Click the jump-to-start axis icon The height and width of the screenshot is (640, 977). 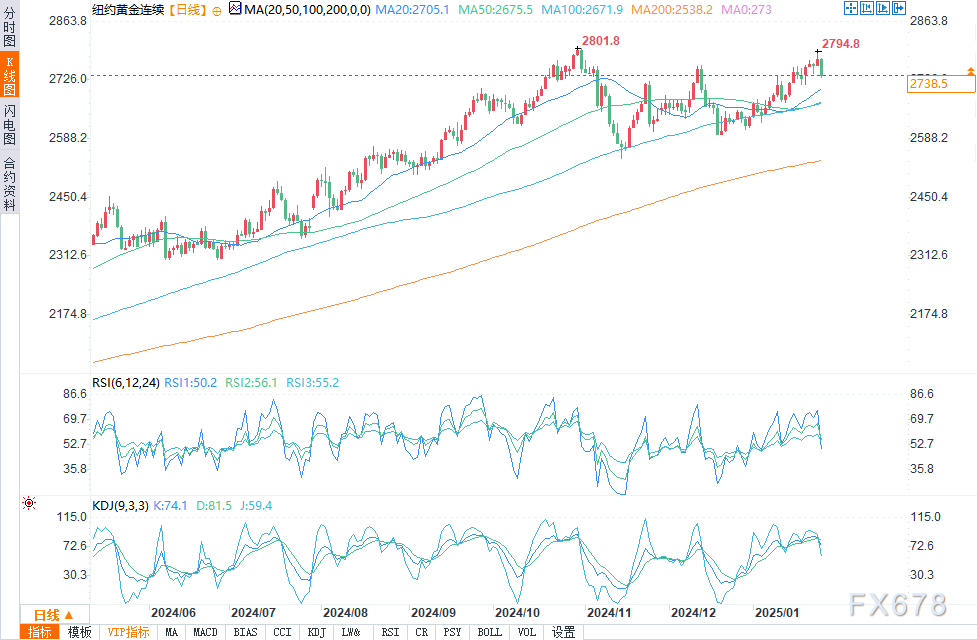tap(866, 8)
